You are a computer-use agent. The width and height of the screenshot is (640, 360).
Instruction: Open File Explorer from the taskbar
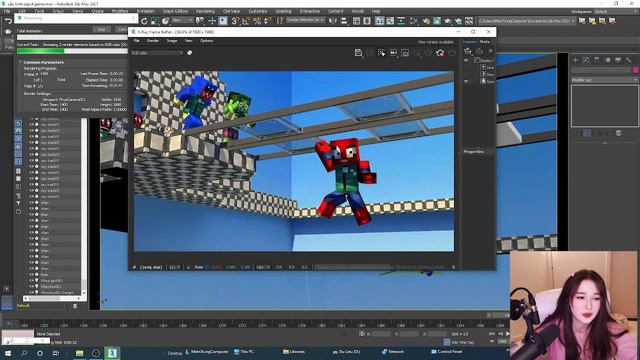[x=80, y=353]
